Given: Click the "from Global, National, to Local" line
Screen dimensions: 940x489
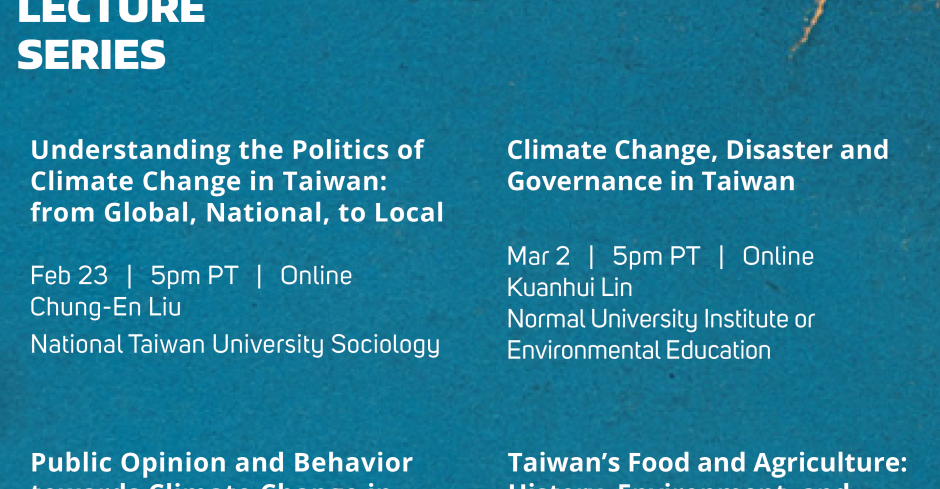Looking at the screenshot, I should [237, 213].
